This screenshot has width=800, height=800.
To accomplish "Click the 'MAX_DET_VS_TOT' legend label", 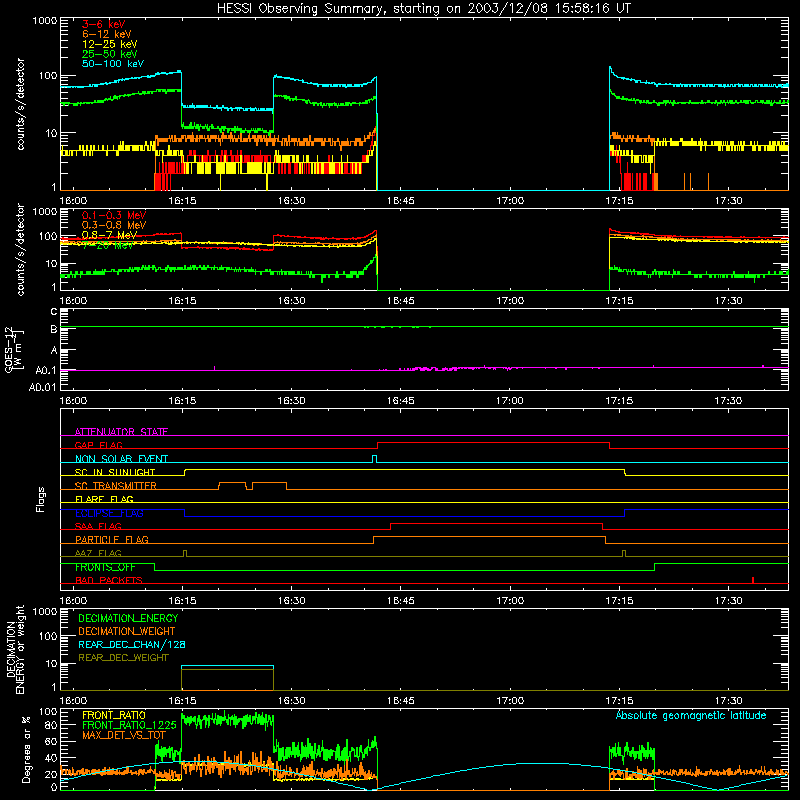I will [124, 735].
